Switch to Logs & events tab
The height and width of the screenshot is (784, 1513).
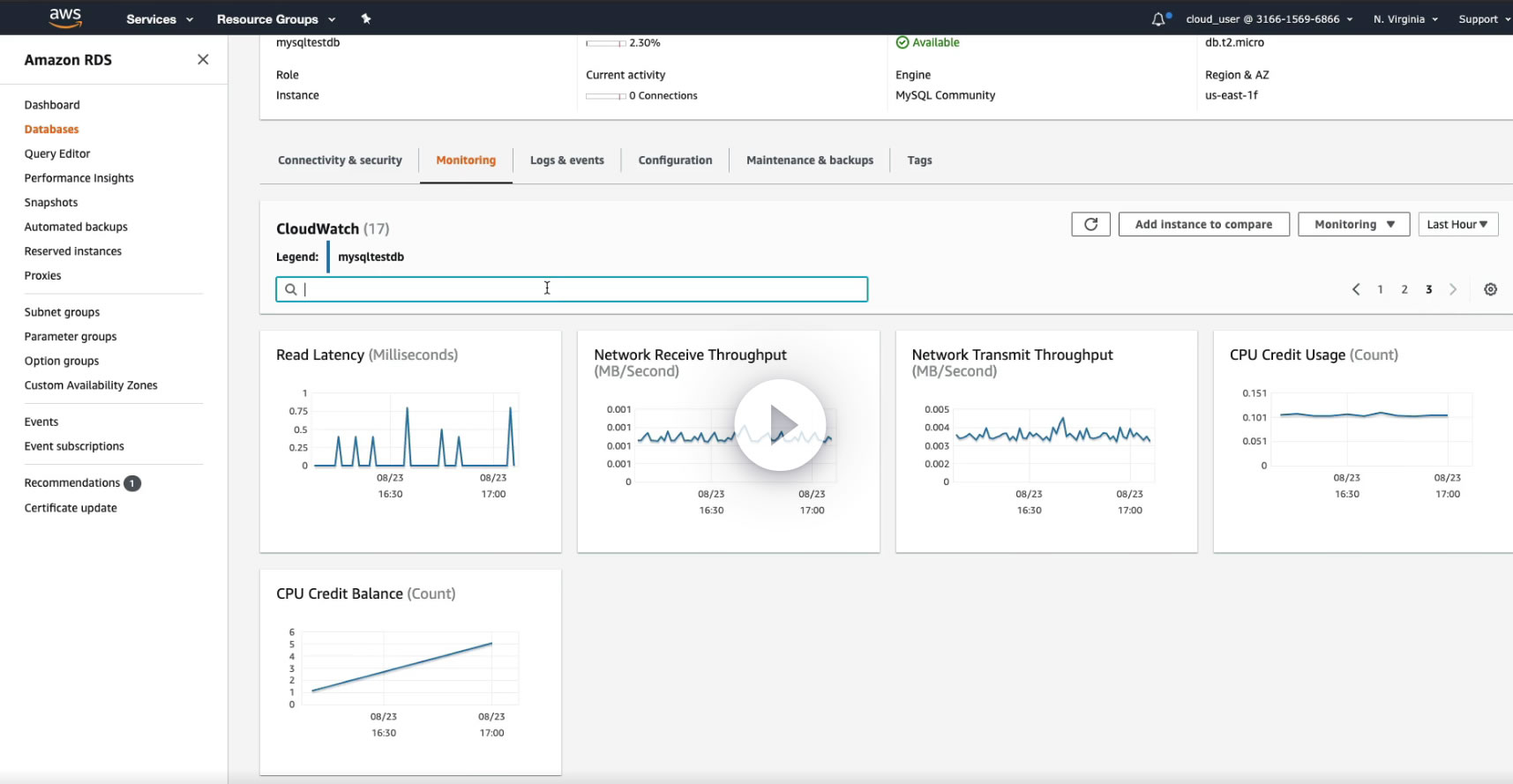(x=566, y=161)
